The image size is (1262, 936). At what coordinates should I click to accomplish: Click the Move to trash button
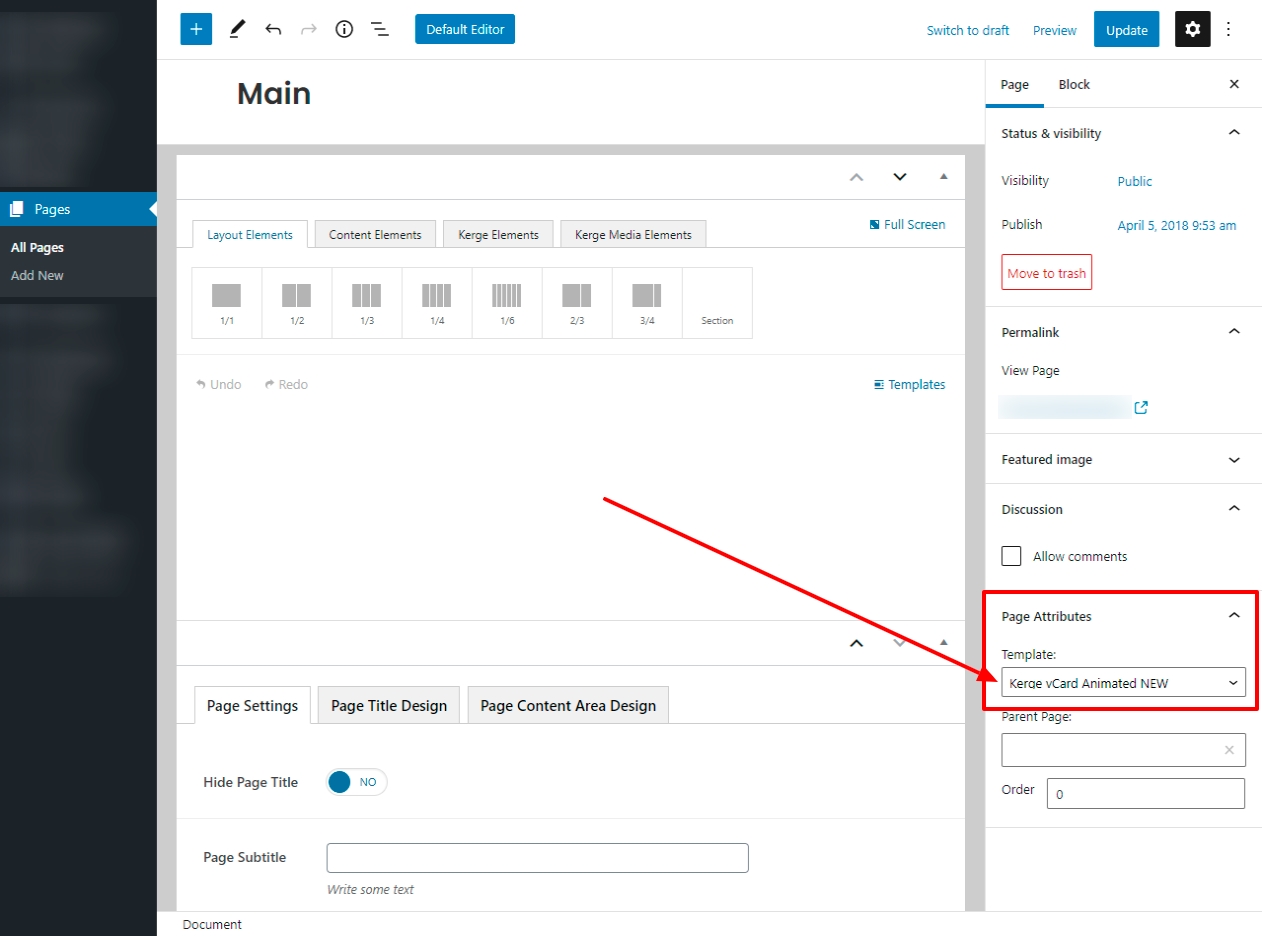(1046, 273)
